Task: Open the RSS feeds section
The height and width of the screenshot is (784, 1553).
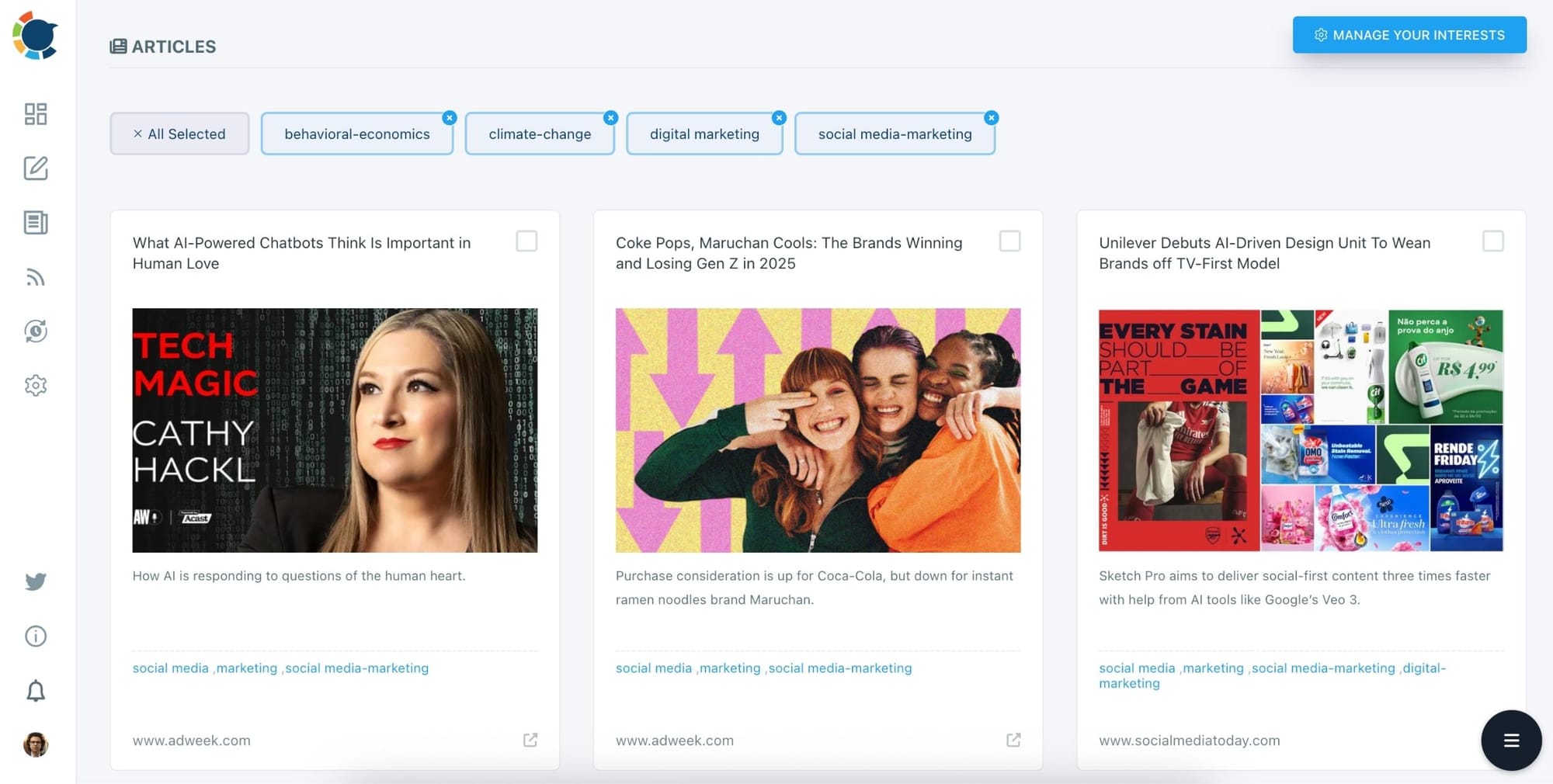Action: pyautogui.click(x=35, y=277)
